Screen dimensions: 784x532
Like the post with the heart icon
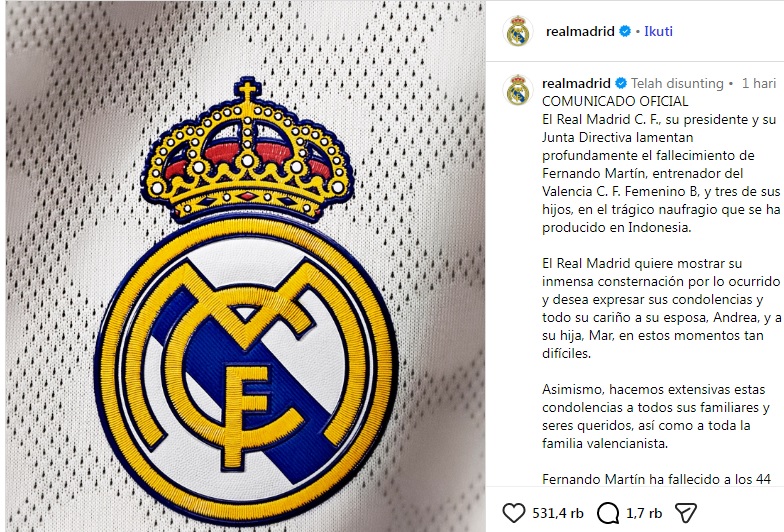point(514,513)
